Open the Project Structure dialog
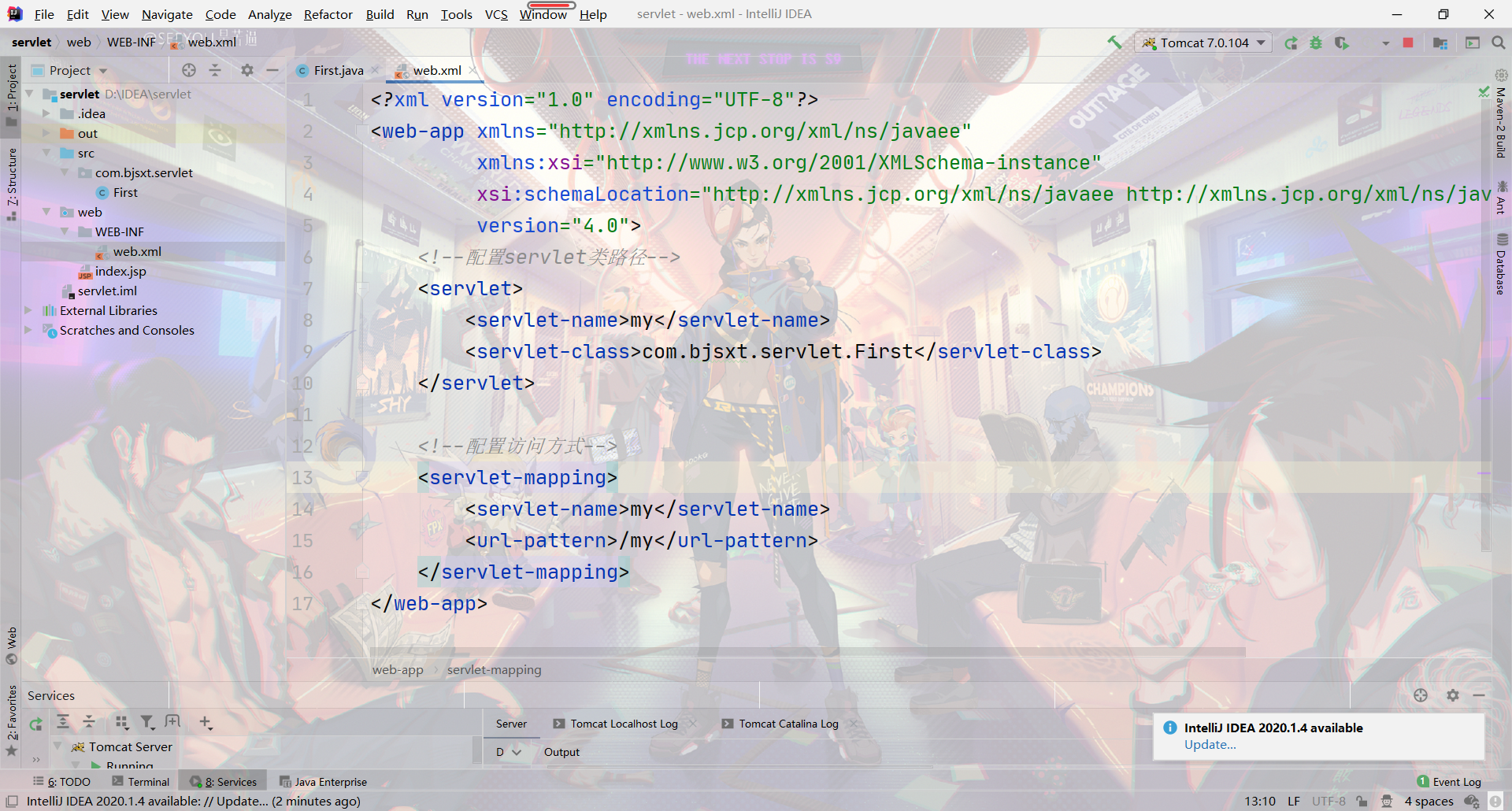1512x811 pixels. pyautogui.click(x=1440, y=43)
